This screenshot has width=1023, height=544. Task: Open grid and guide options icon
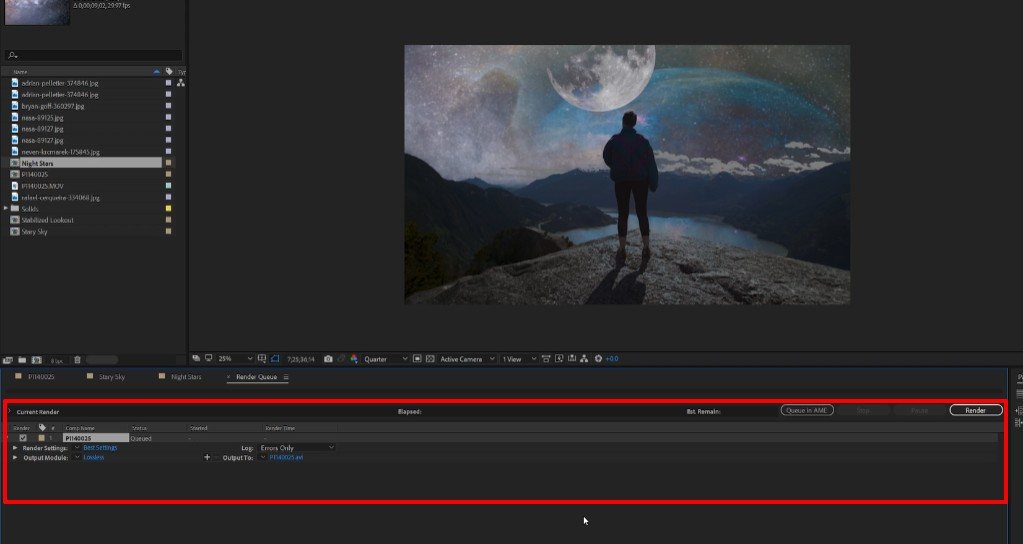(262, 359)
